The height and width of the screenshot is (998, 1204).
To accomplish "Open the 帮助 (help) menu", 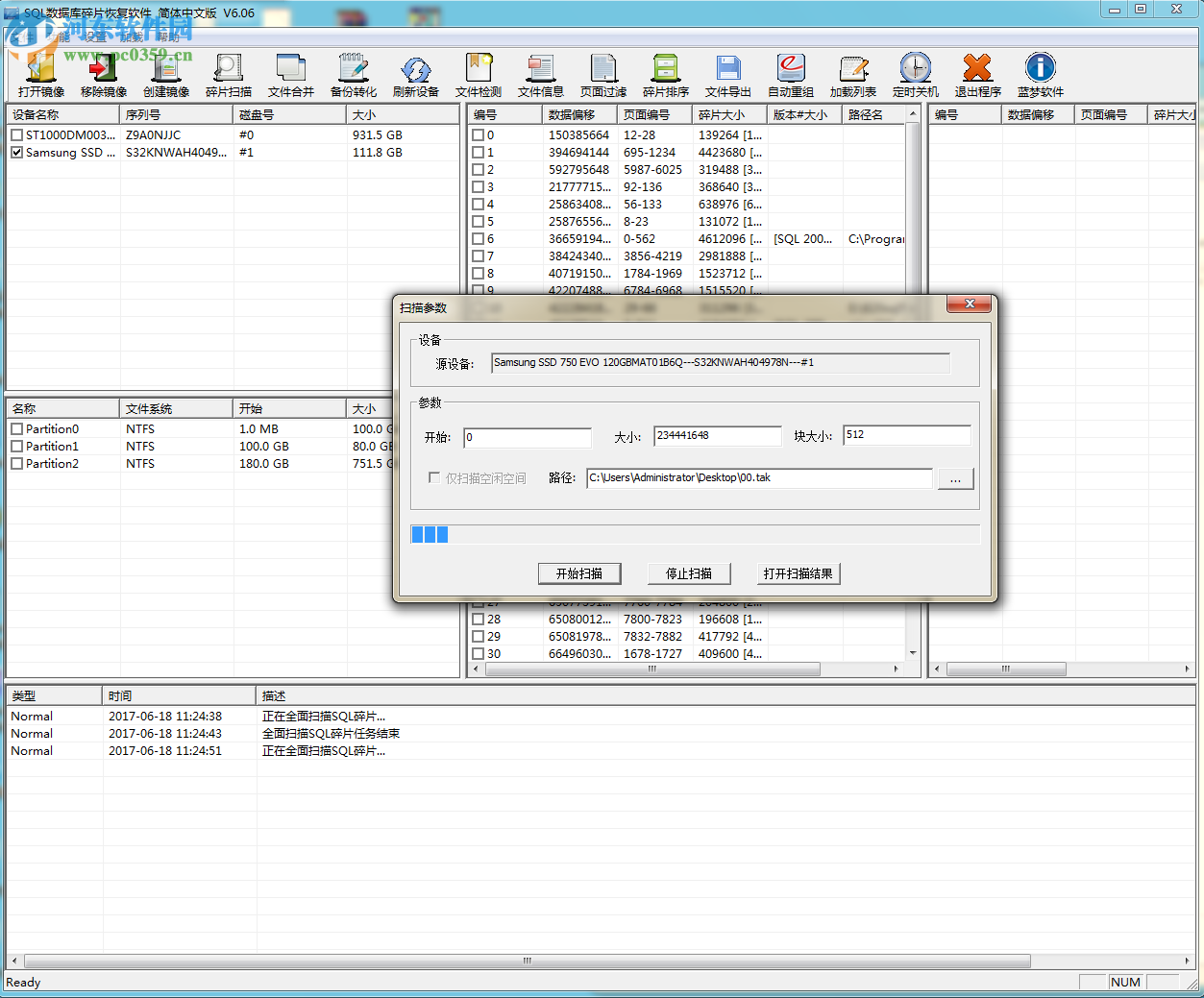I will pos(168,37).
